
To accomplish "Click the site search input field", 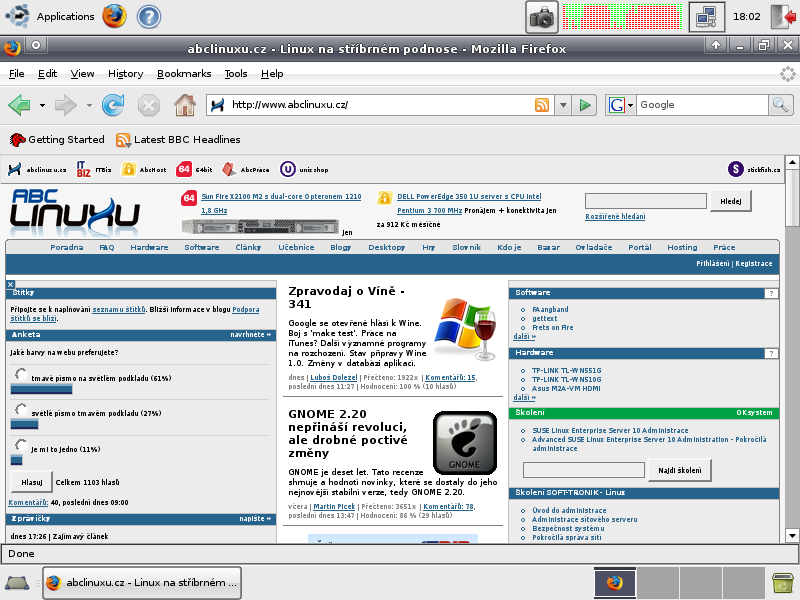I will [x=645, y=201].
